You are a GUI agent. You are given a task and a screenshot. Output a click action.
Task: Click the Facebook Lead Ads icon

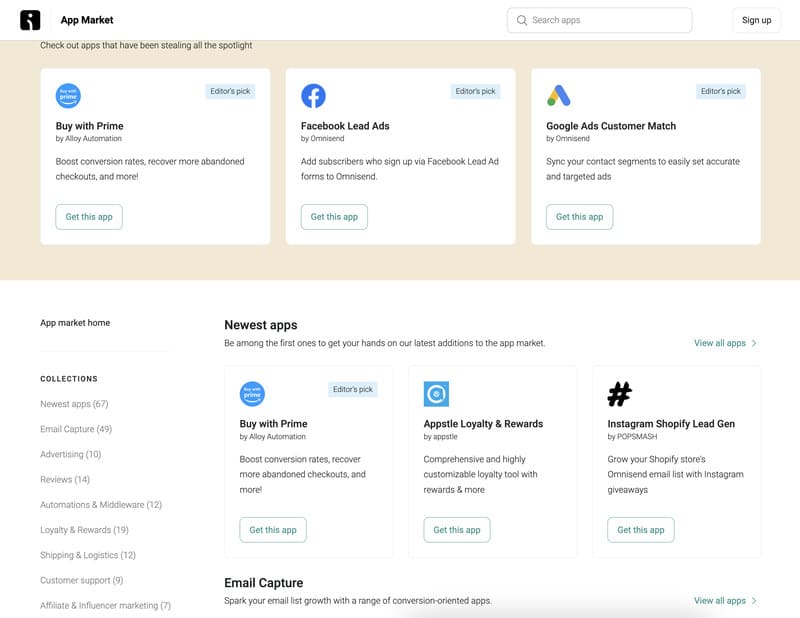[313, 95]
